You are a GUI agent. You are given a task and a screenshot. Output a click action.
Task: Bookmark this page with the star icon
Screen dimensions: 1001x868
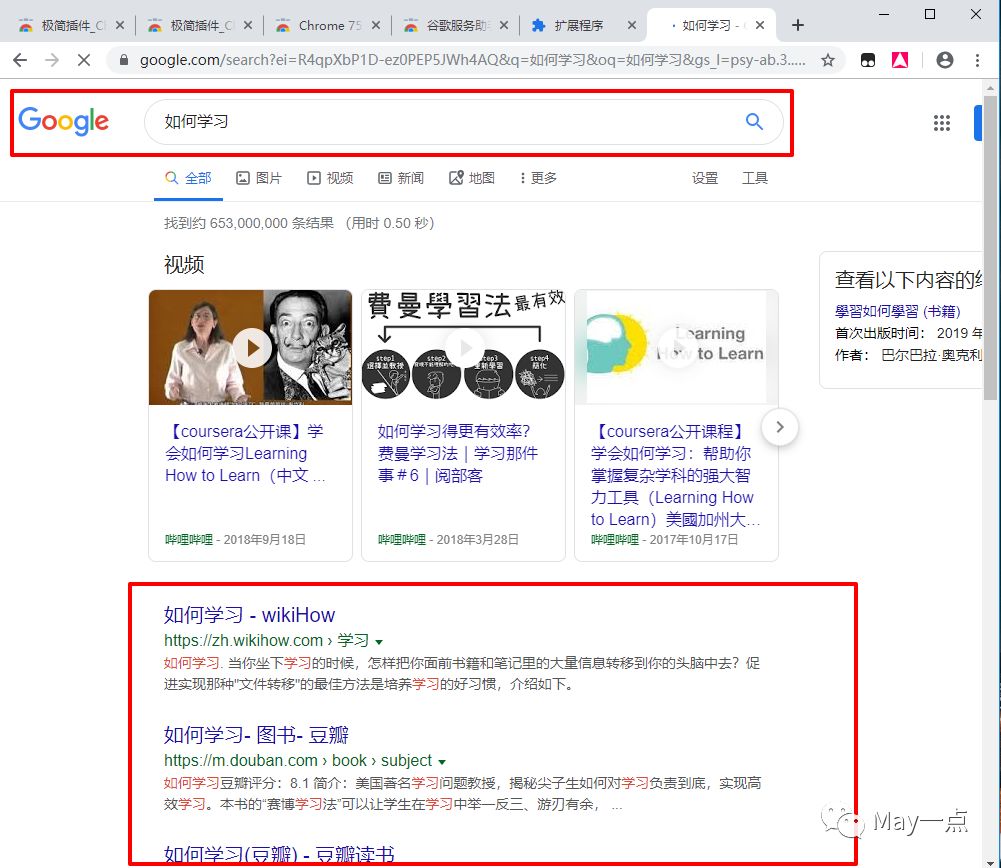coord(828,60)
